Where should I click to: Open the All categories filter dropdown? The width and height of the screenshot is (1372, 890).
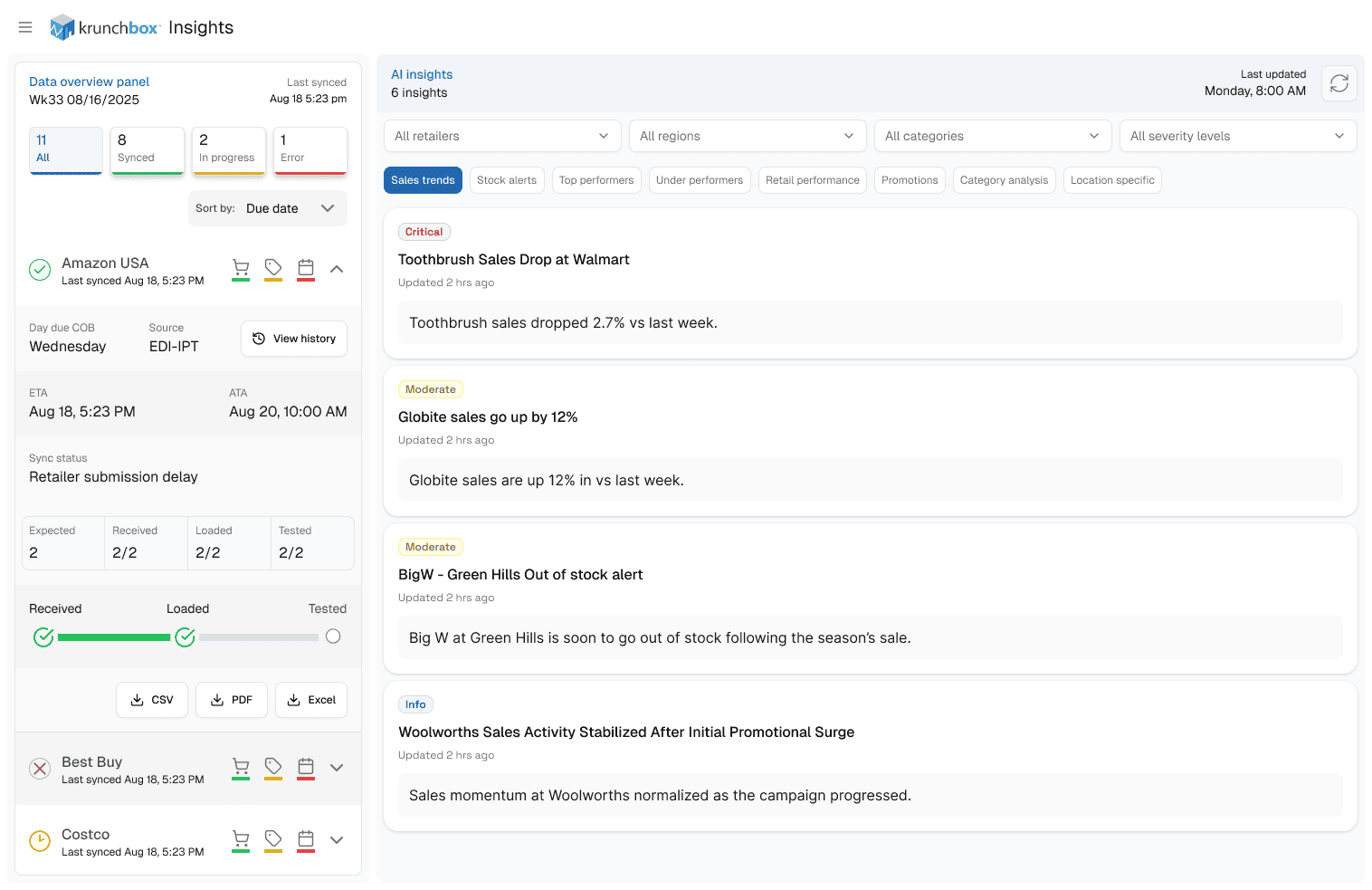click(993, 136)
